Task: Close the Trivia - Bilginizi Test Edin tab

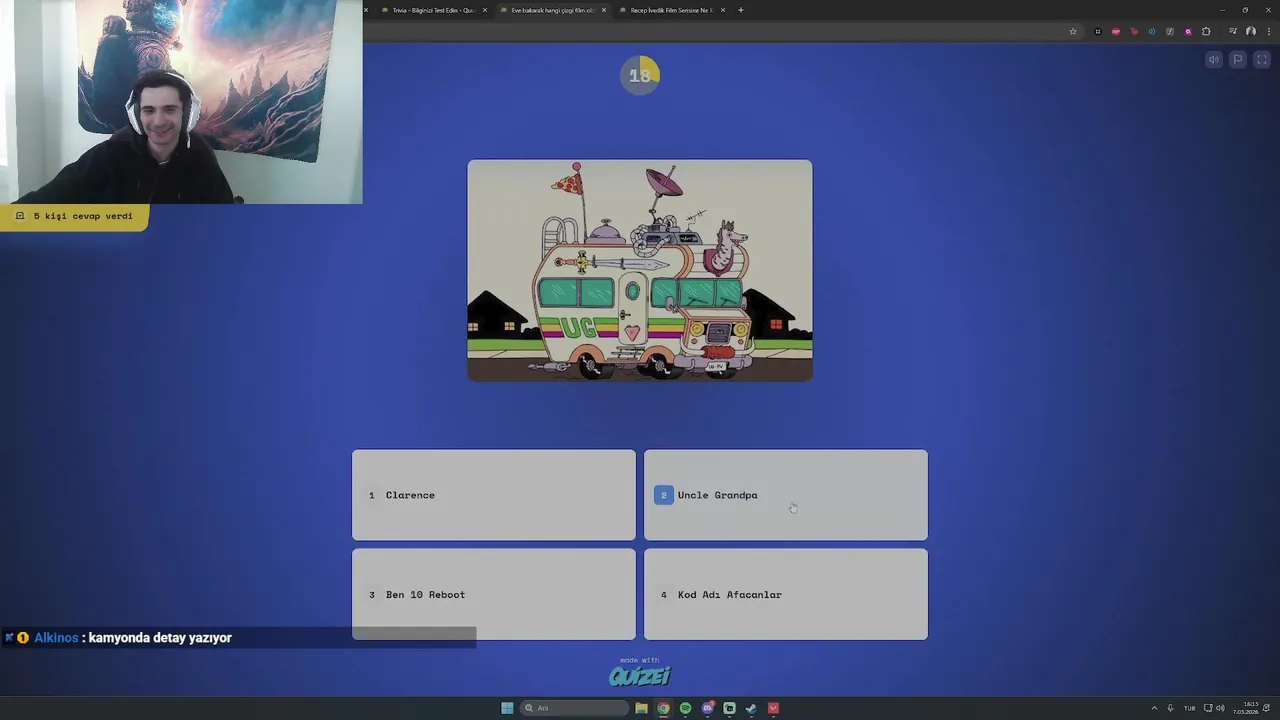Action: point(485,10)
